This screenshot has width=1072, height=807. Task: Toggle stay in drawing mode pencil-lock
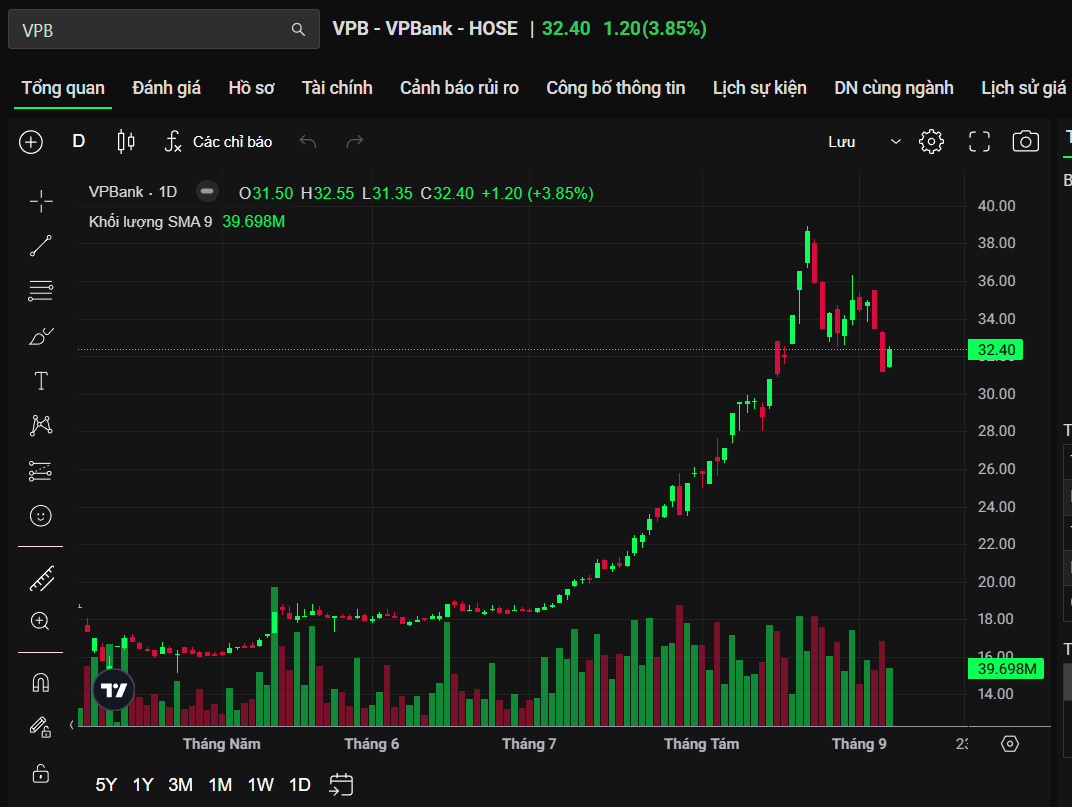[x=40, y=727]
